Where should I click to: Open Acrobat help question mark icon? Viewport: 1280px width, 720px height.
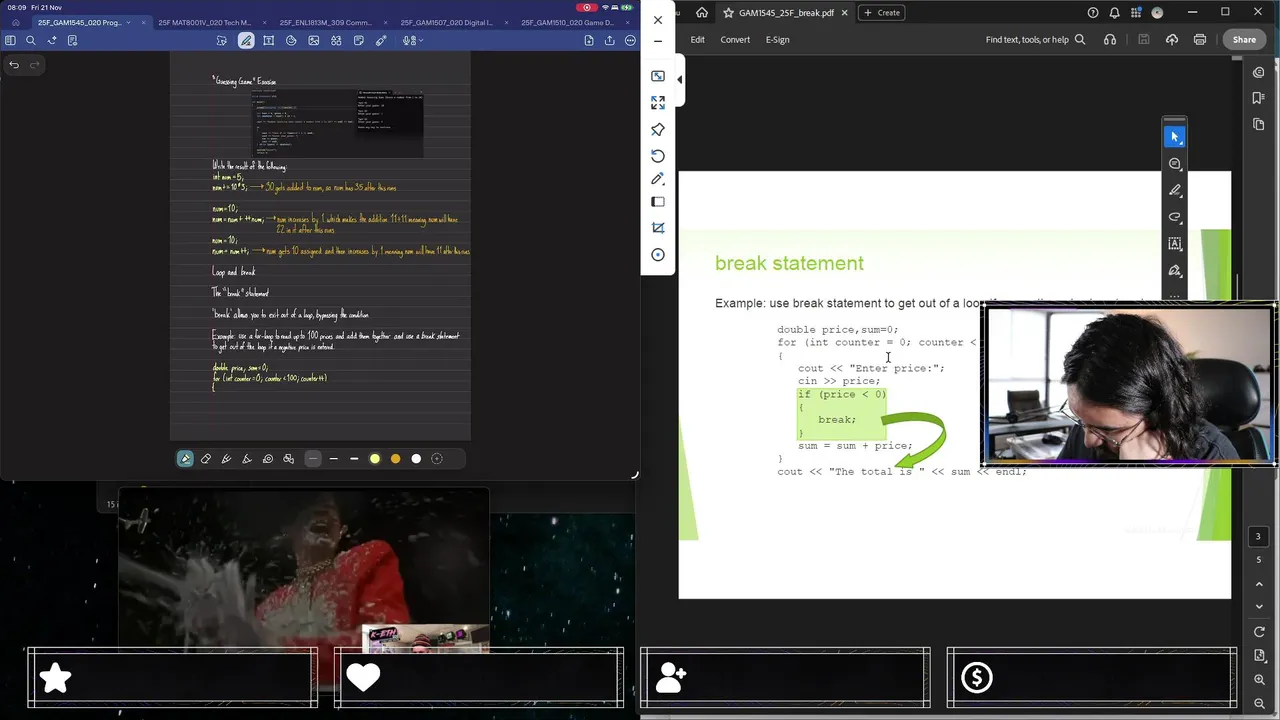(1093, 12)
